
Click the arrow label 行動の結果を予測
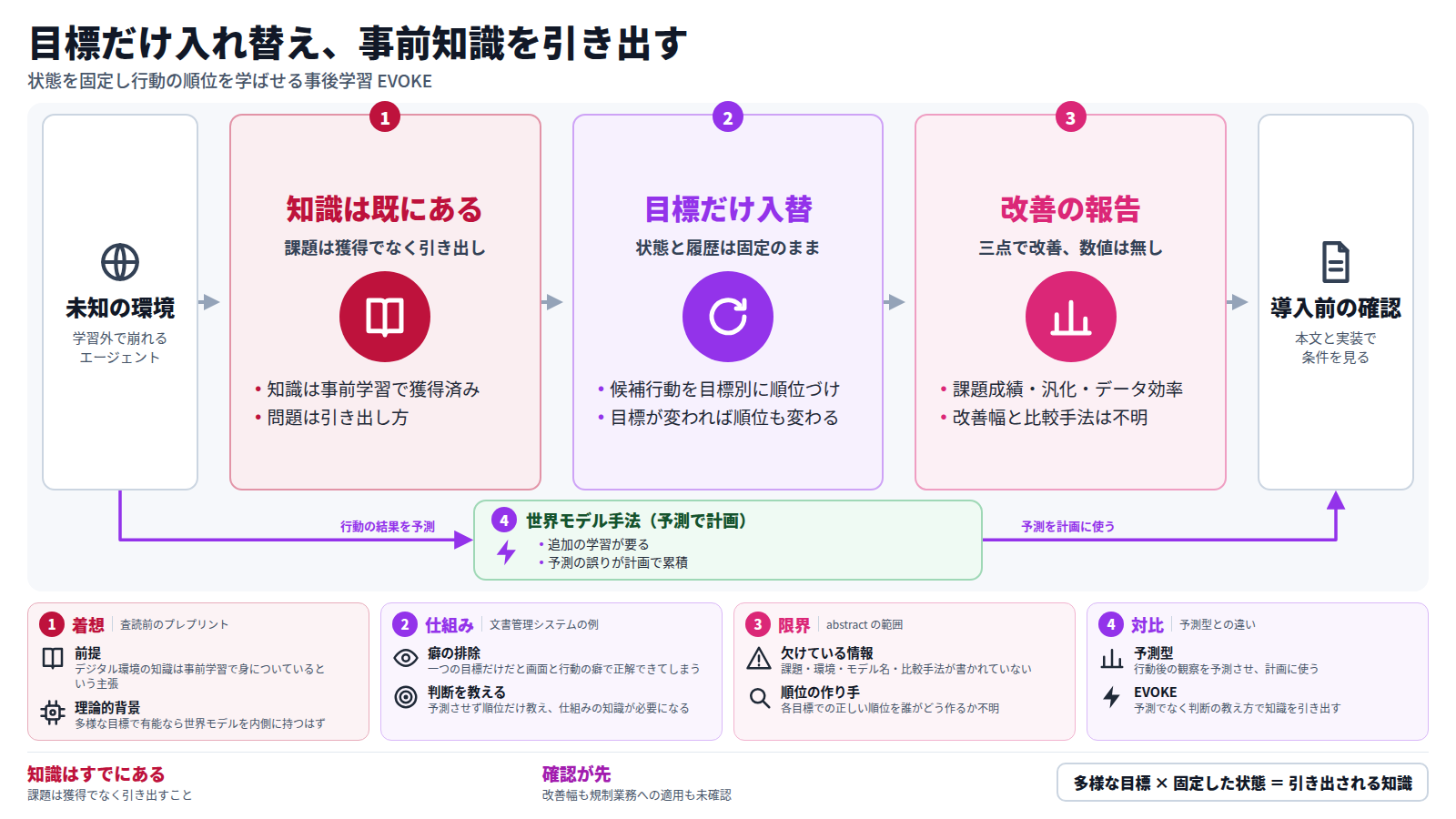pos(388,527)
